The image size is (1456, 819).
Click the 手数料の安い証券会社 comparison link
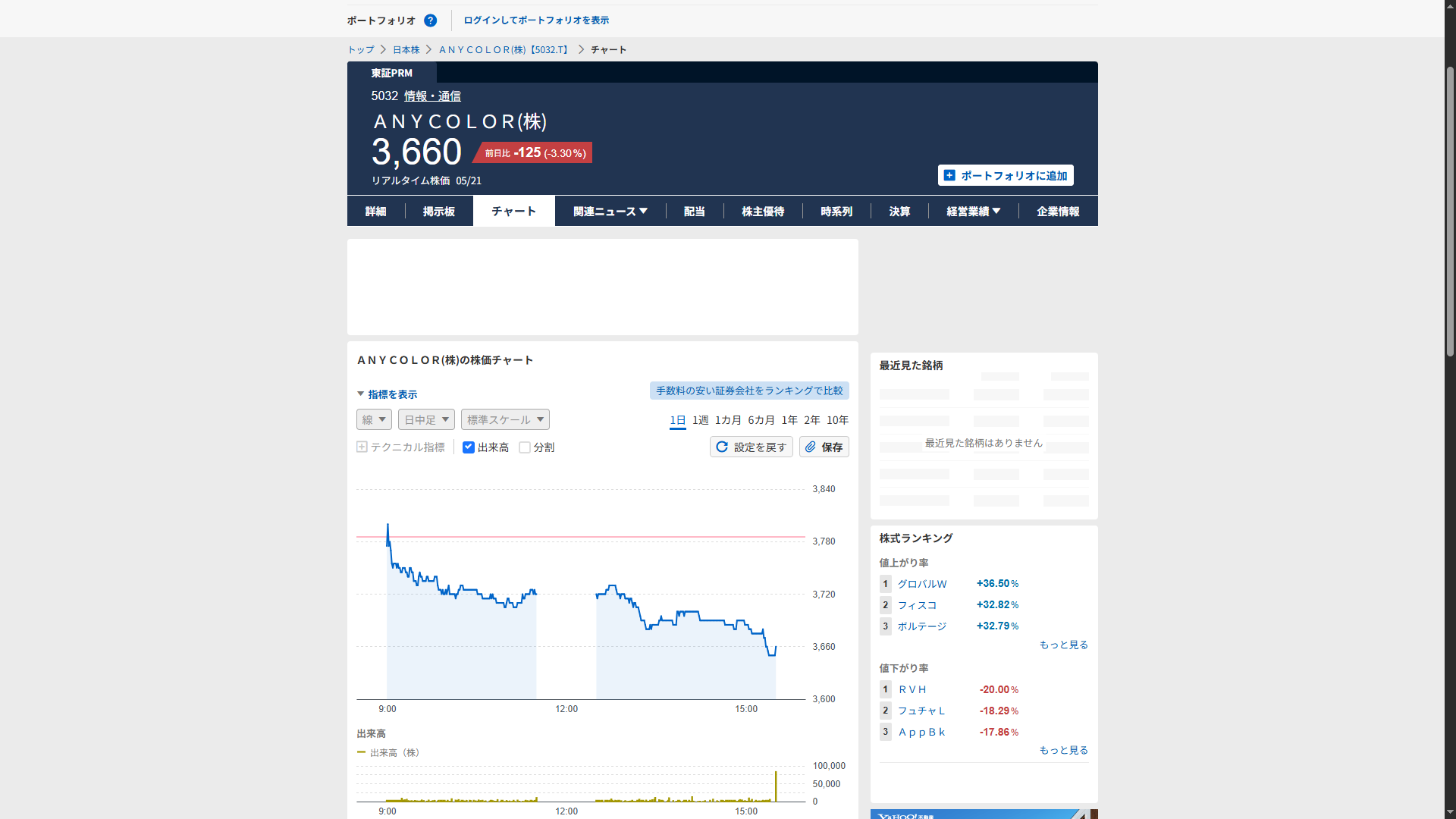point(748,391)
